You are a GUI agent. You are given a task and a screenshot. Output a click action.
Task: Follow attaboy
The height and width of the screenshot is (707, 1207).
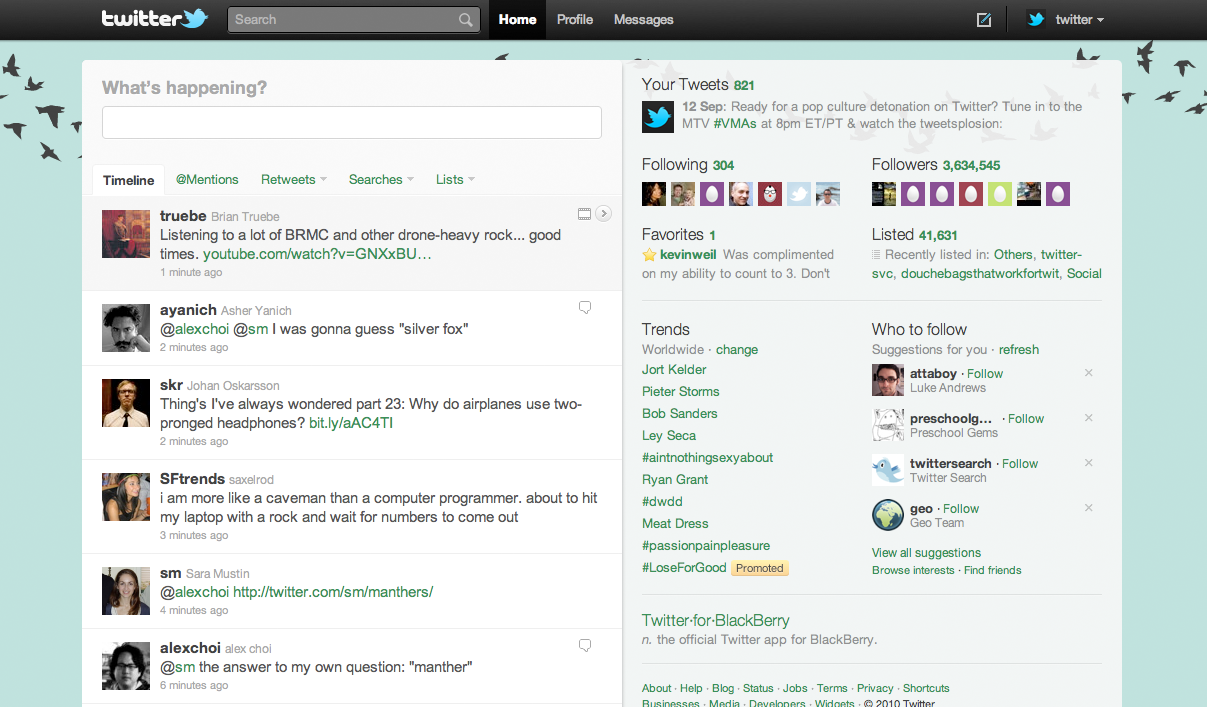985,373
